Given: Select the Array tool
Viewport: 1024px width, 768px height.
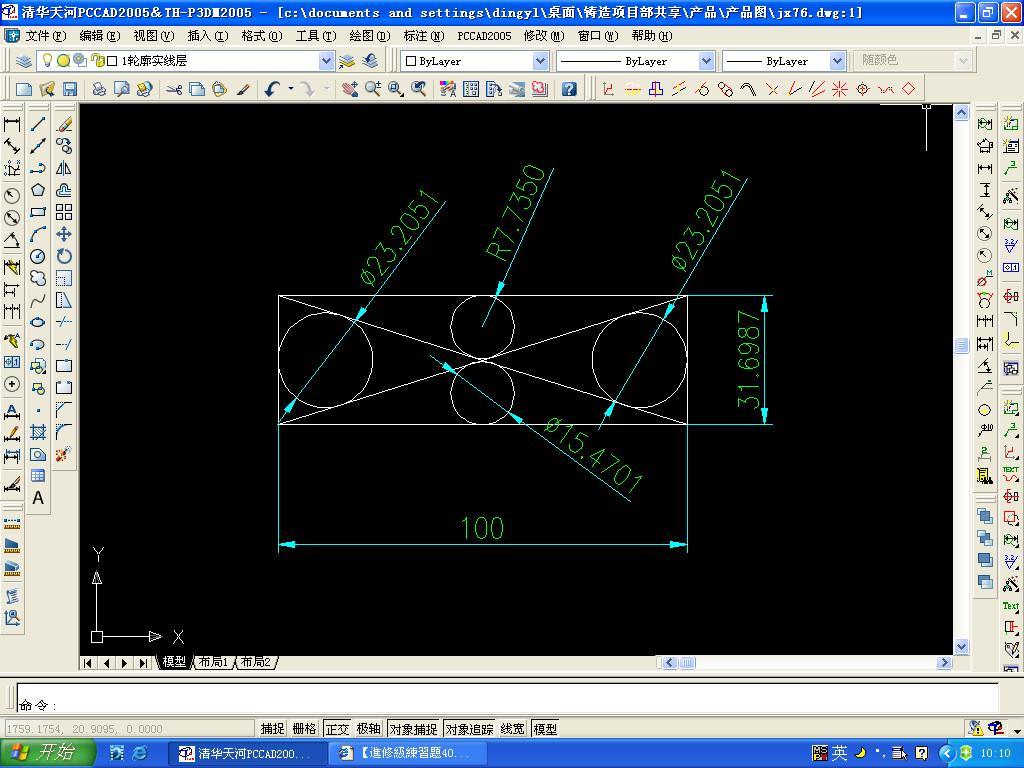Looking at the screenshot, I should [64, 212].
